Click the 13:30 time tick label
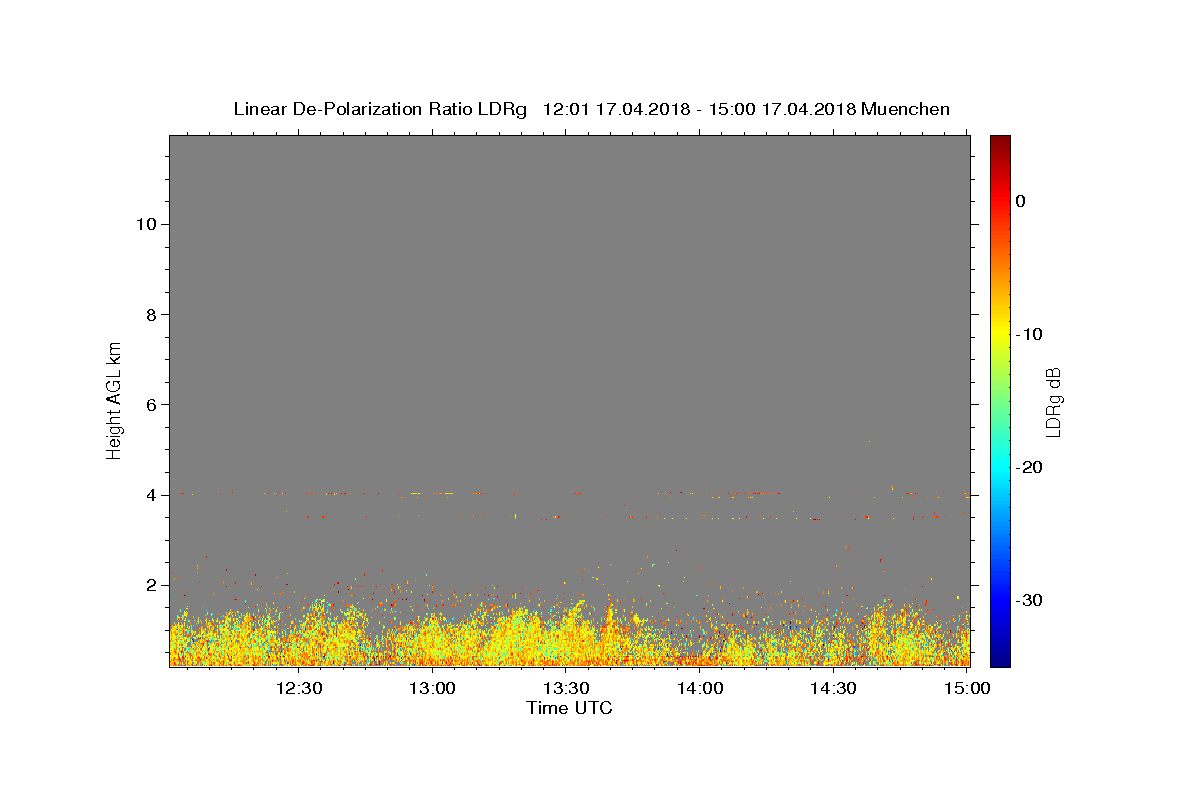The image size is (1200, 800). pyautogui.click(x=566, y=688)
